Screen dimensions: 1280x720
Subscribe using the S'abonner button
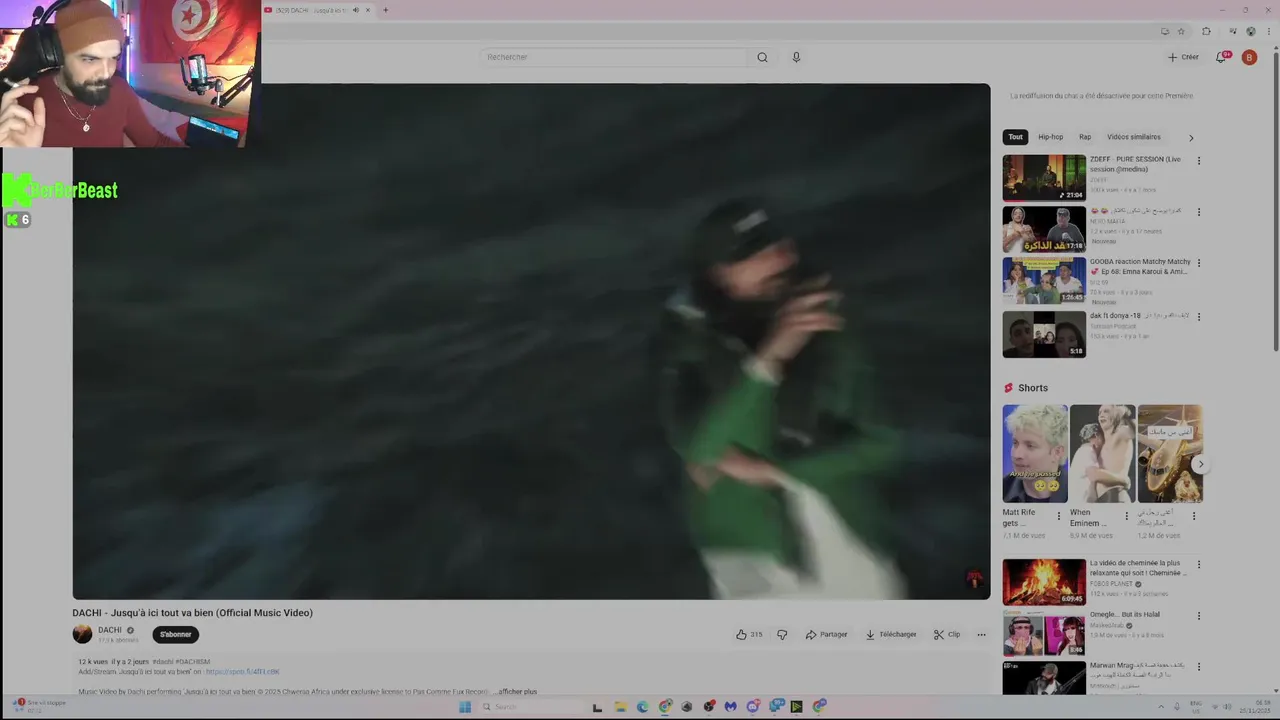[x=176, y=634]
